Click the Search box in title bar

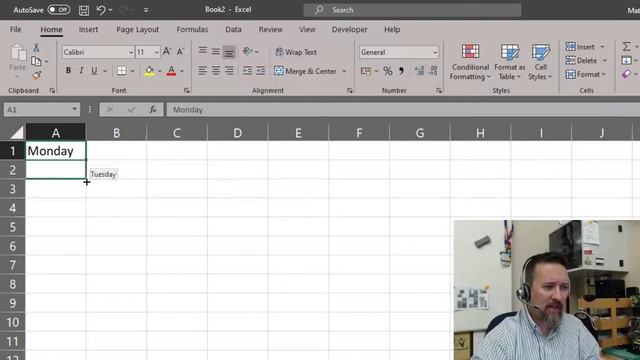[412, 10]
